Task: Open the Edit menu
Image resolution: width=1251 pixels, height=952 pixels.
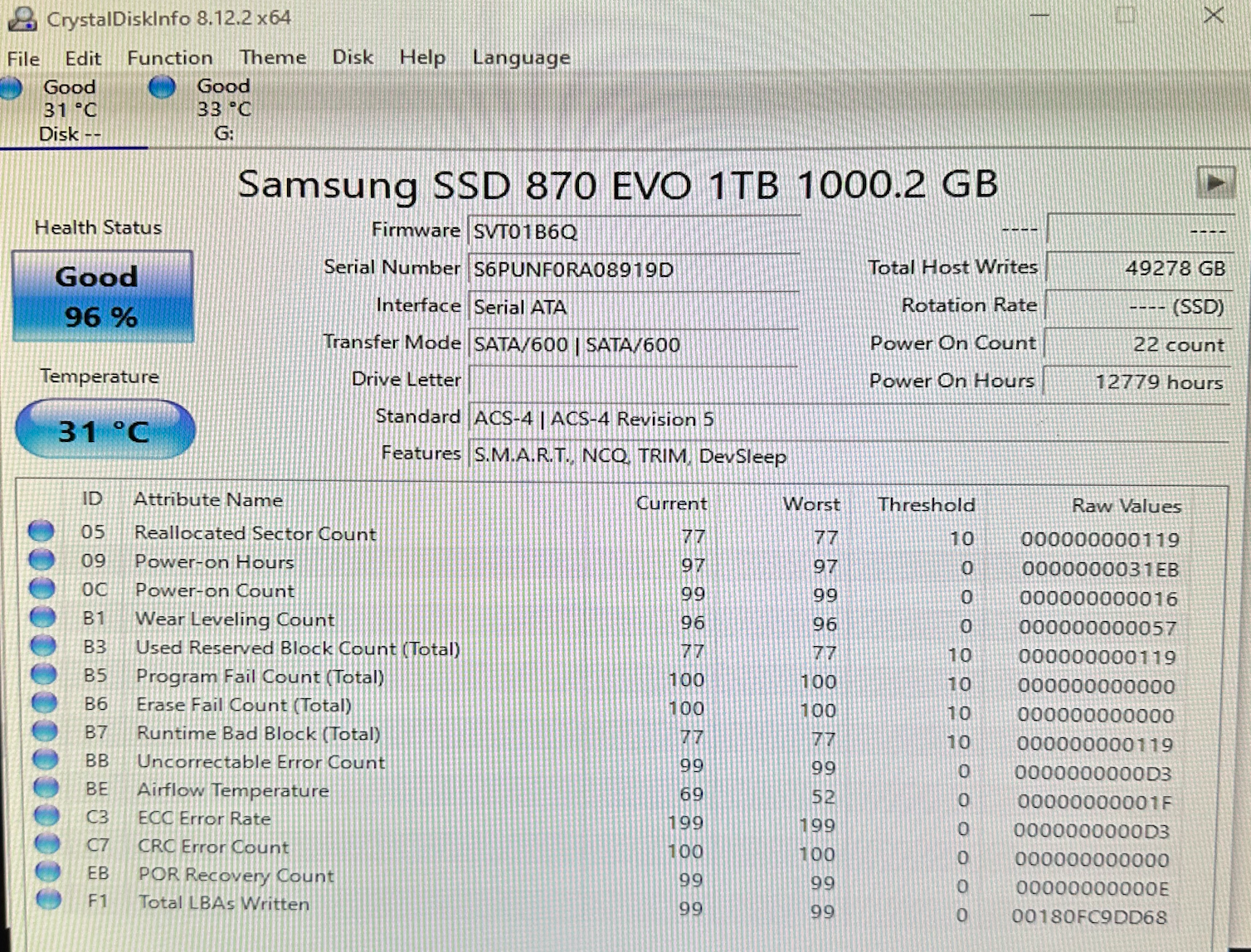Action: pos(83,59)
